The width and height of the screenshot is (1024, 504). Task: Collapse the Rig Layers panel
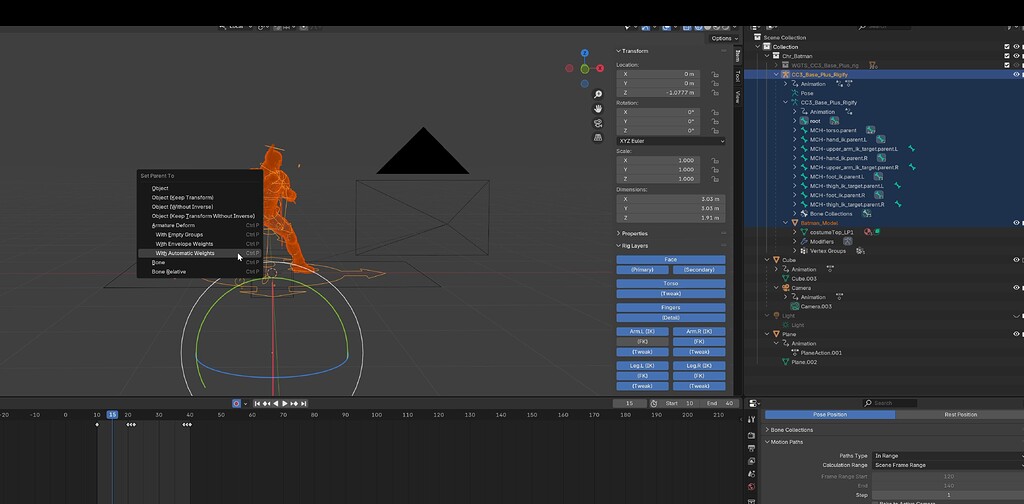618,245
